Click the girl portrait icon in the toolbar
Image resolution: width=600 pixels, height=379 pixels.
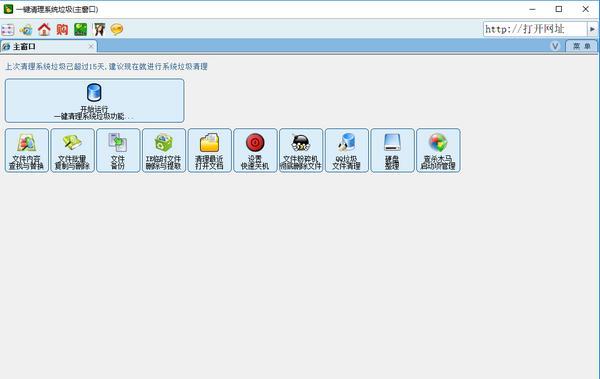(99, 29)
